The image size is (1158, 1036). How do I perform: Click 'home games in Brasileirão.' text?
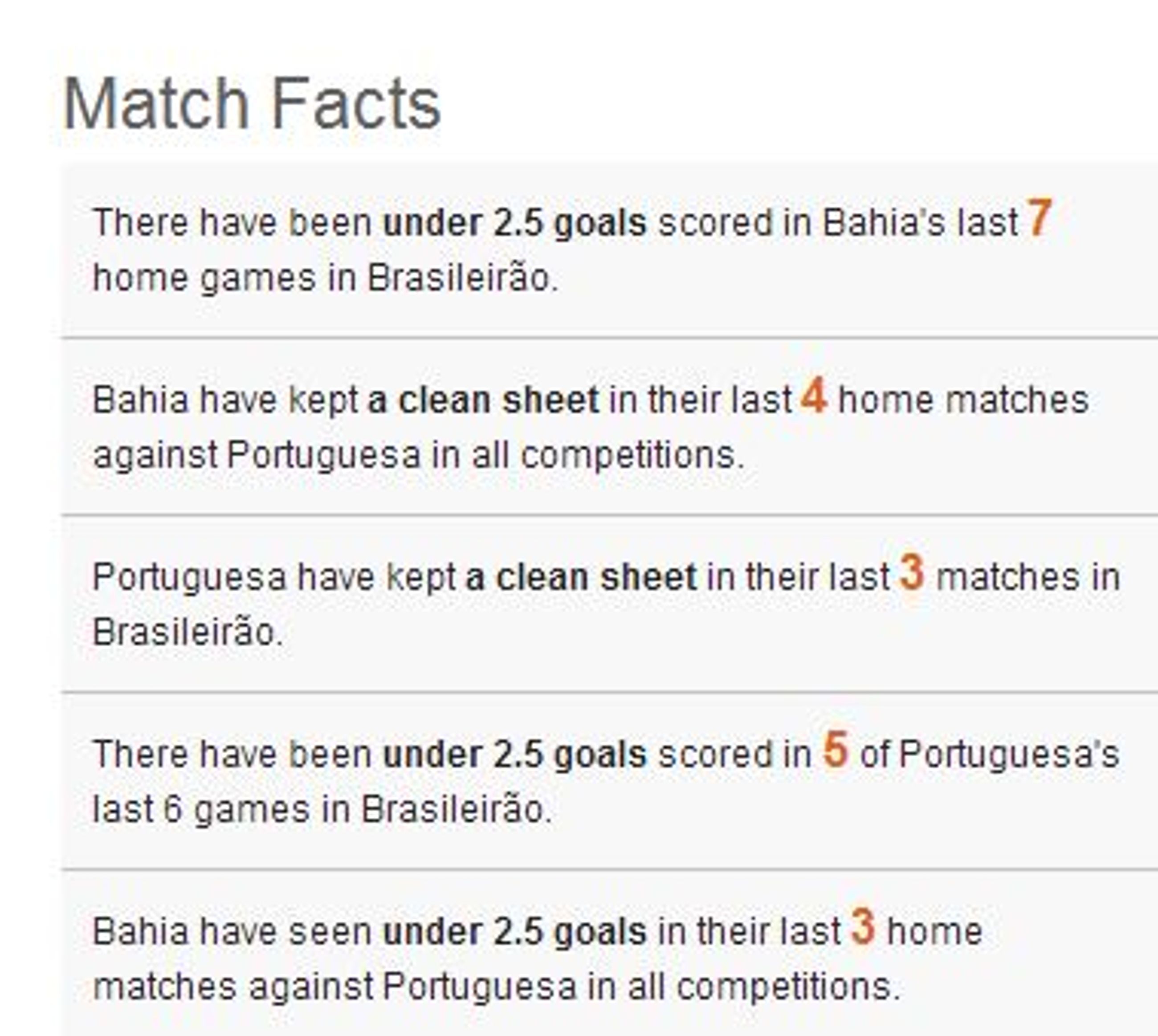coord(326,278)
